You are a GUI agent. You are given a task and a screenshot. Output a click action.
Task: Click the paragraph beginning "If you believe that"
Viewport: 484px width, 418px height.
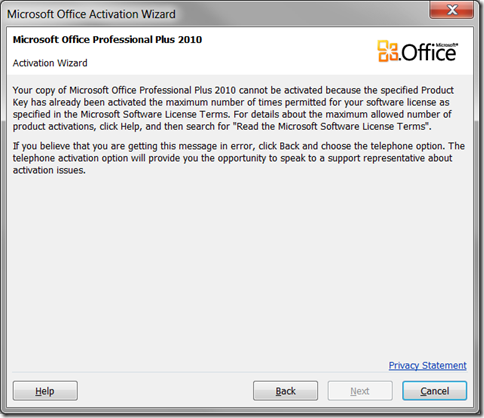click(x=239, y=158)
